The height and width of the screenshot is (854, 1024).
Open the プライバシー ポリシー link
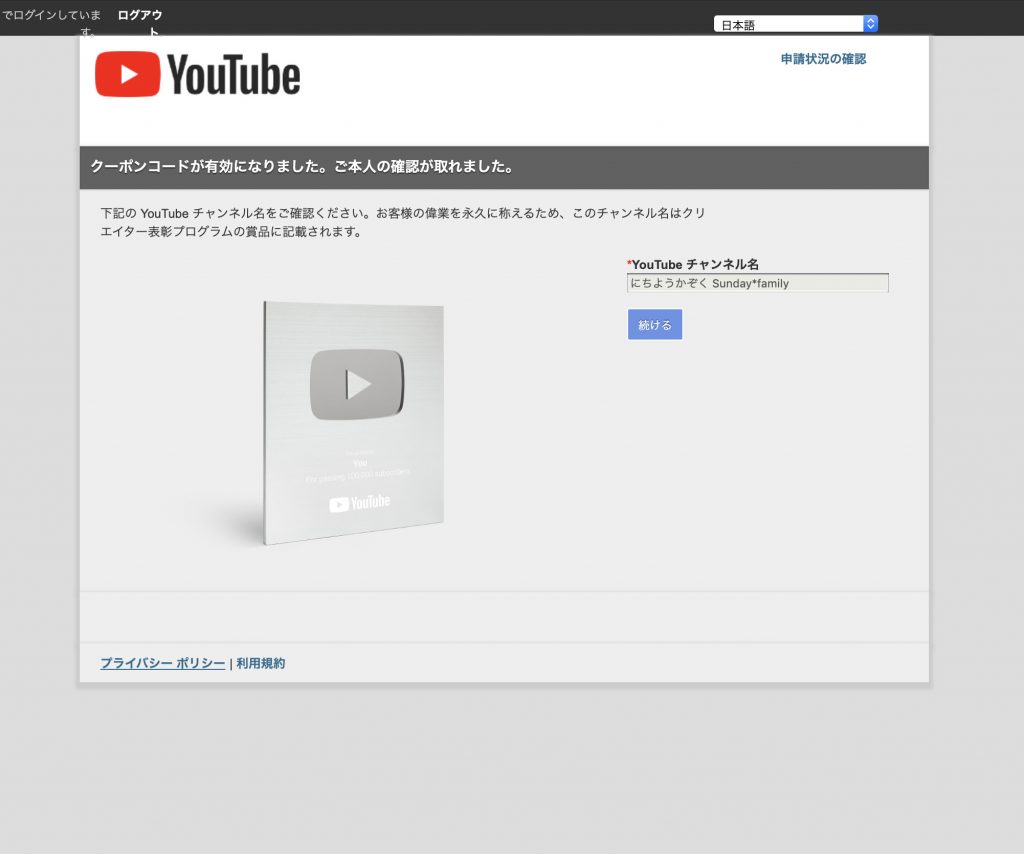click(163, 663)
